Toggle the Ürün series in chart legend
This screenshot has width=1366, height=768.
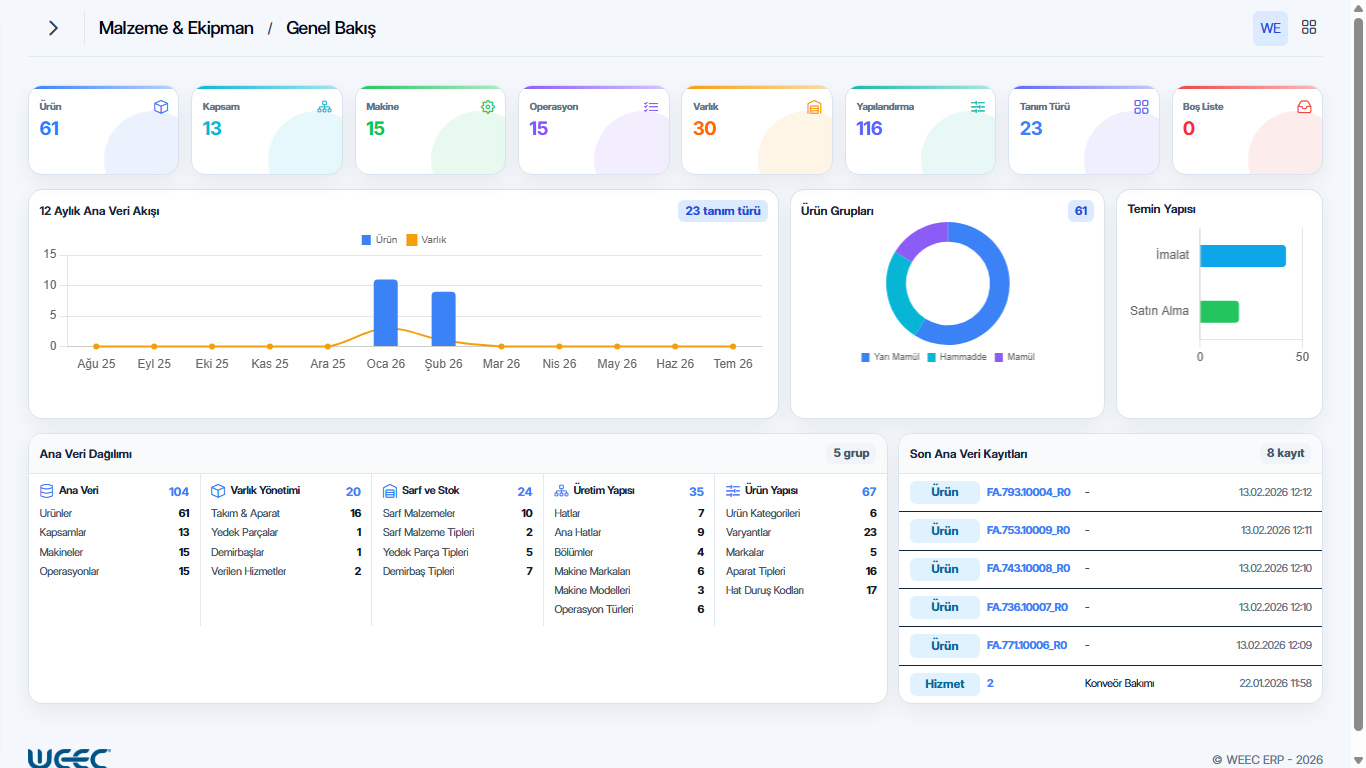pos(379,240)
